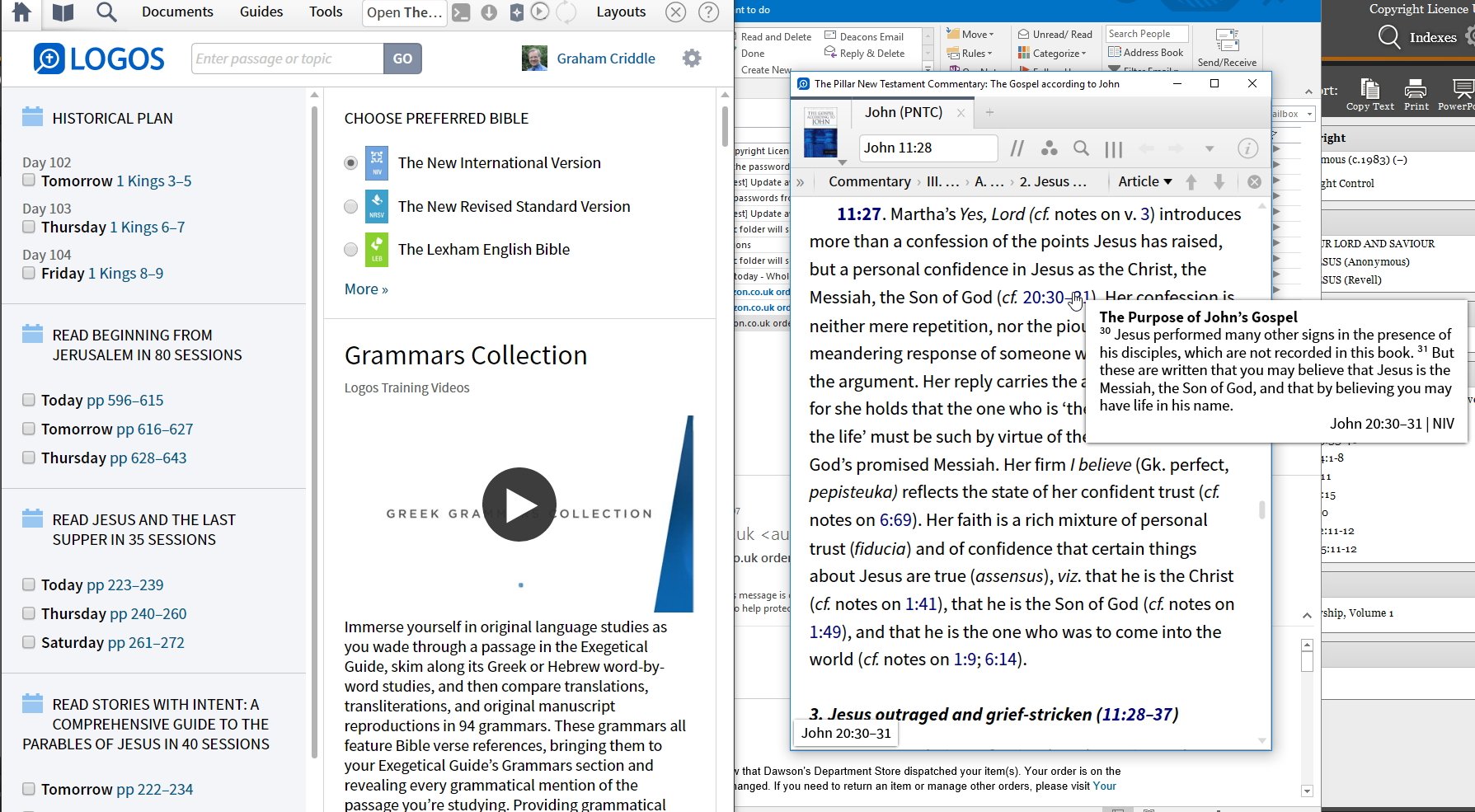The height and width of the screenshot is (812, 1475).
Task: Check Friday 1 Kings 8–9 reading
Action: (x=29, y=273)
